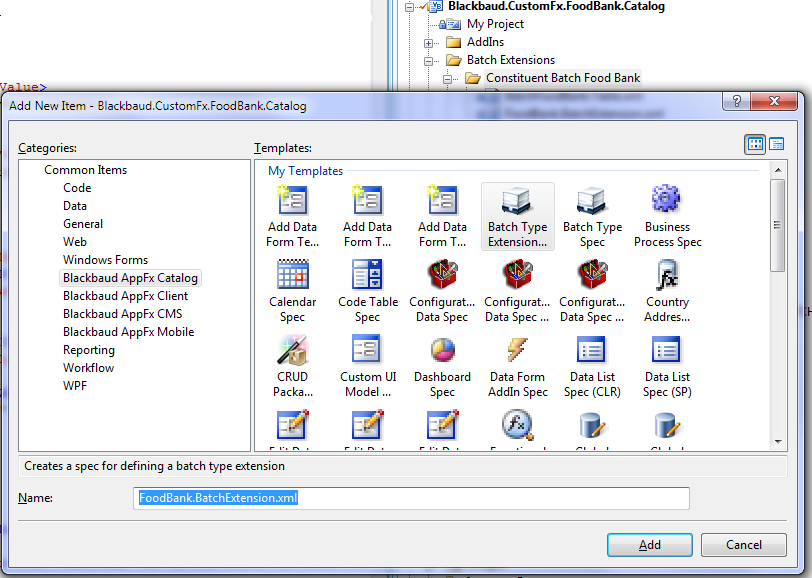This screenshot has height=578, width=812.
Task: Collapse the Batch Extensions tree node
Action: pyautogui.click(x=428, y=61)
